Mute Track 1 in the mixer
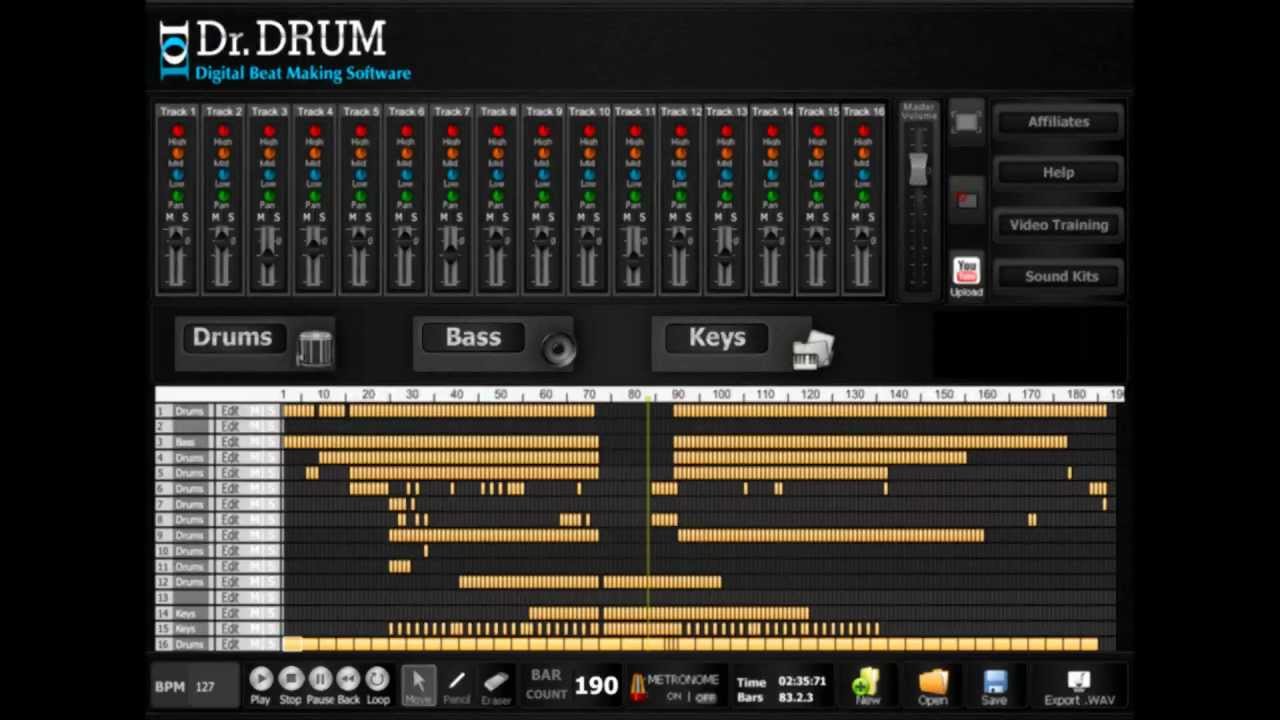This screenshot has width=1280, height=720. 170,217
